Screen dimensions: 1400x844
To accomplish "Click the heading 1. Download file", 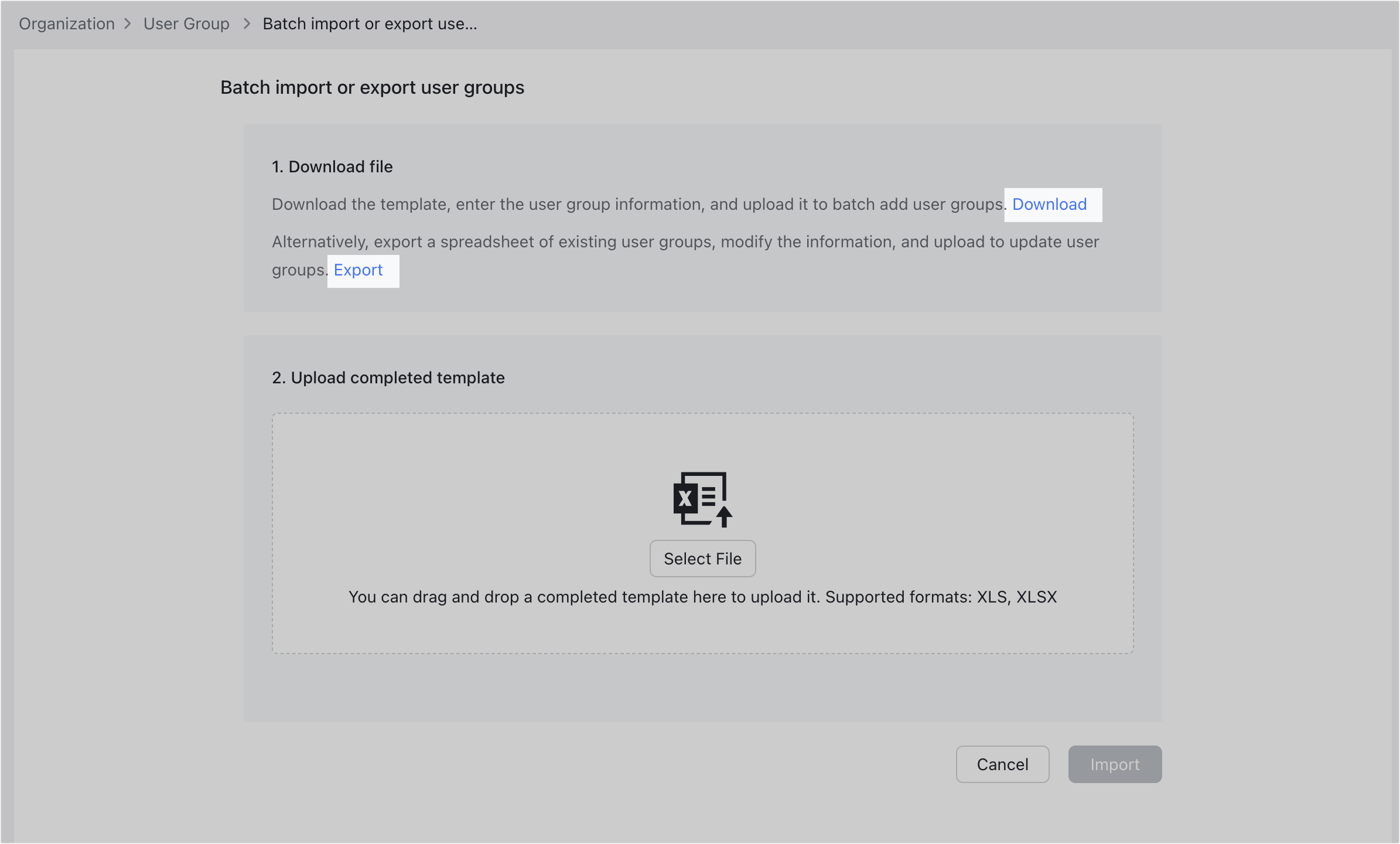I will pos(332,166).
